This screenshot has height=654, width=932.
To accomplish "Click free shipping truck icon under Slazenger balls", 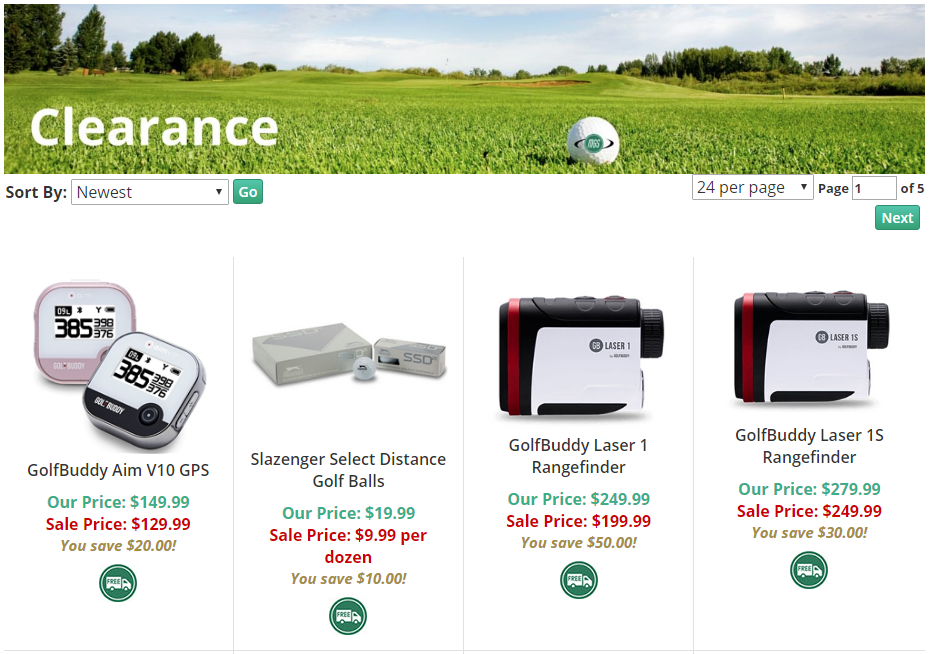I will coord(348,616).
